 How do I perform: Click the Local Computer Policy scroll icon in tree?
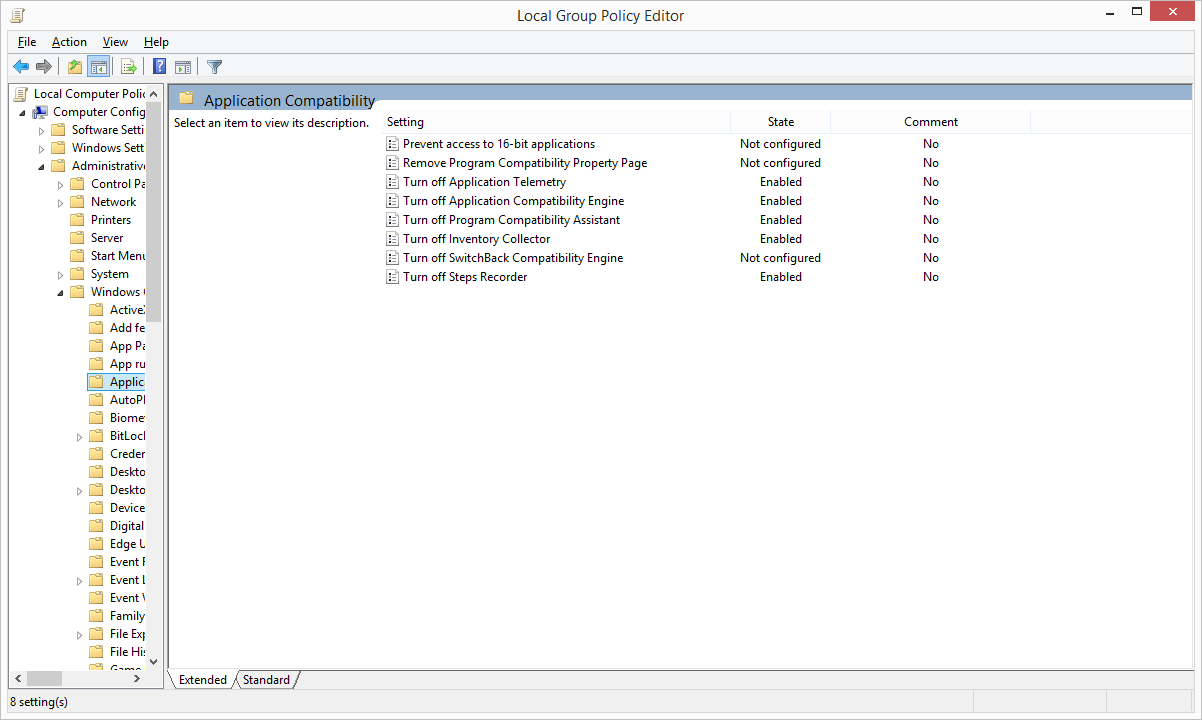click(20, 94)
